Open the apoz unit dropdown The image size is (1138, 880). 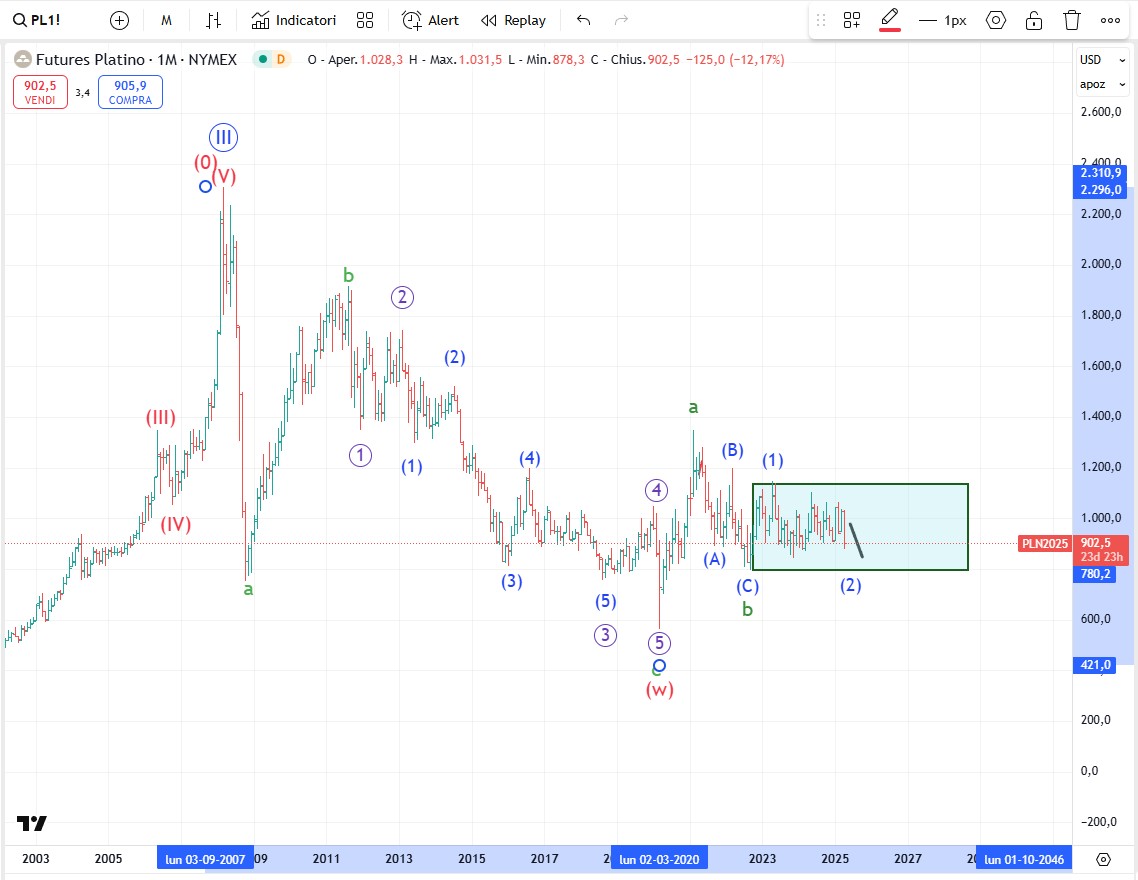click(1102, 84)
